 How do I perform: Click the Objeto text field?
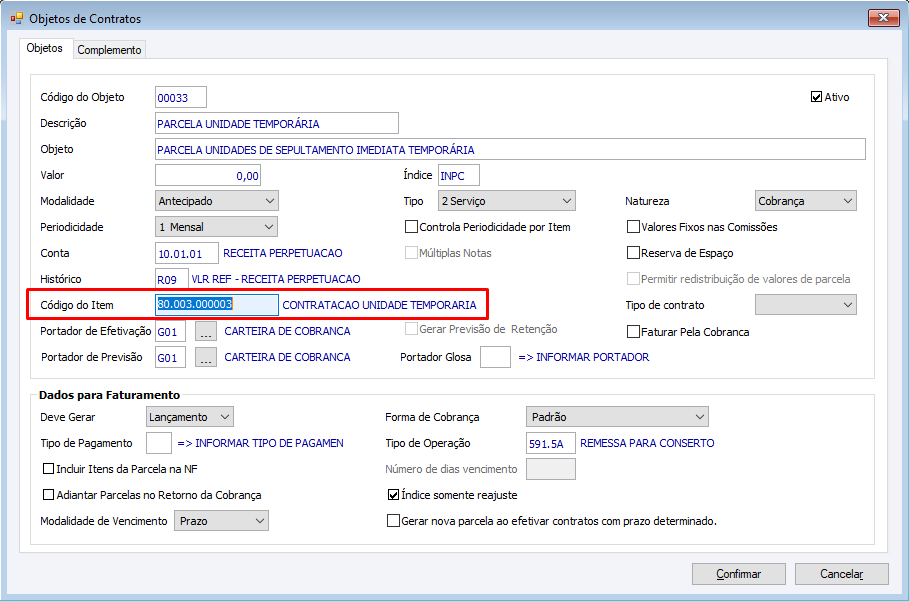(x=510, y=150)
